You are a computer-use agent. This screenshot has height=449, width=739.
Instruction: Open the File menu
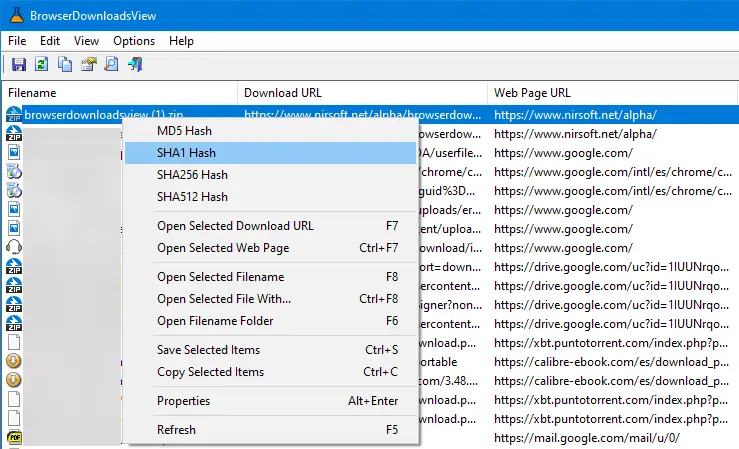pos(17,41)
